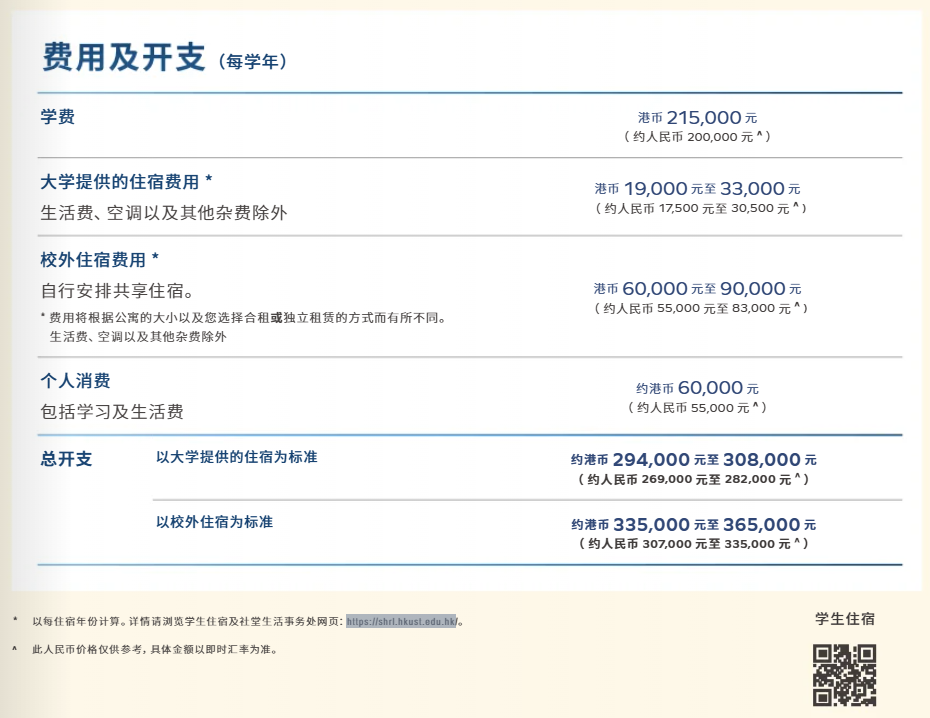Select total 约港币 335,000 元至 365,000 元
930x718 pixels.
coord(694,525)
